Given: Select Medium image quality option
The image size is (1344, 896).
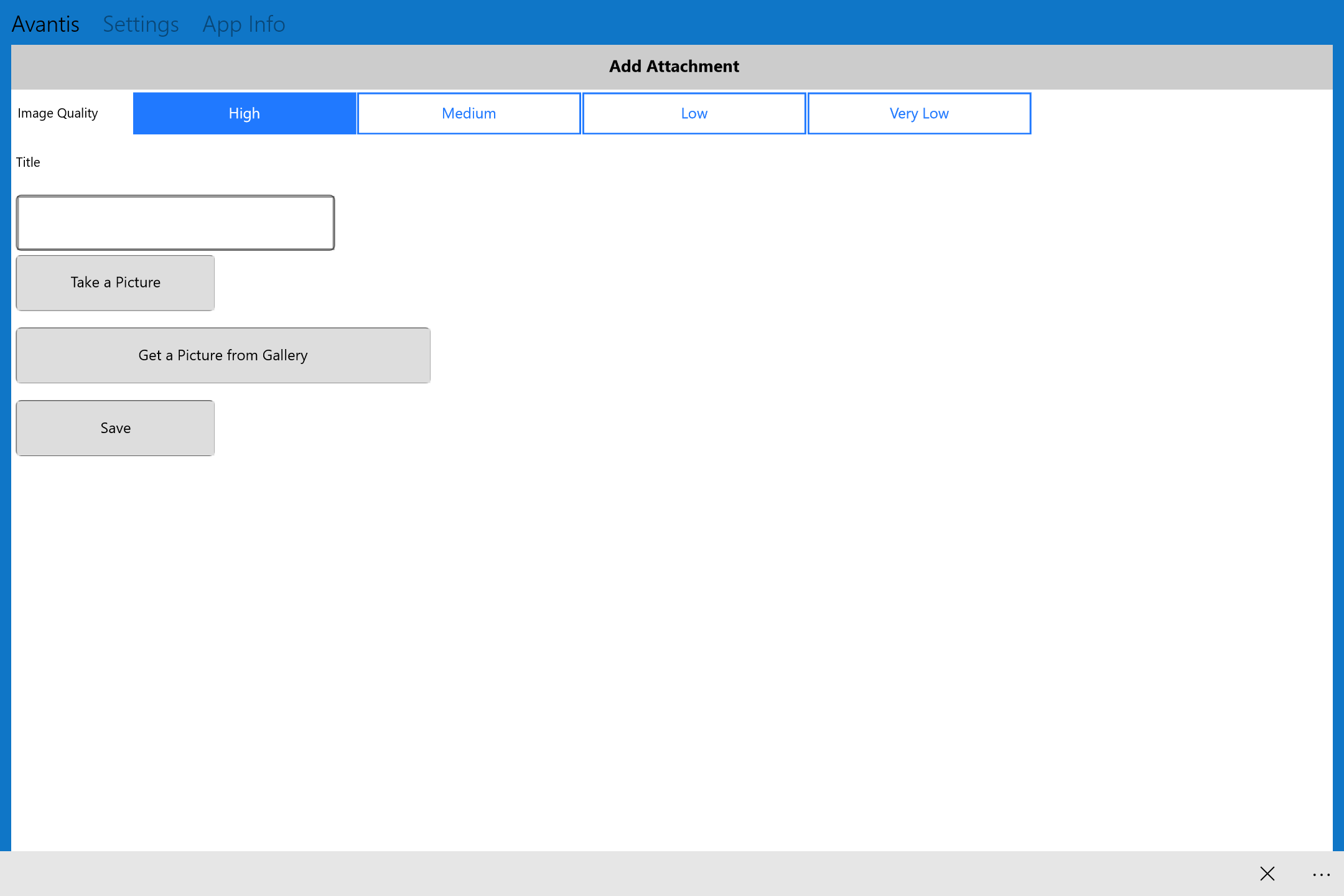Looking at the screenshot, I should [468, 113].
